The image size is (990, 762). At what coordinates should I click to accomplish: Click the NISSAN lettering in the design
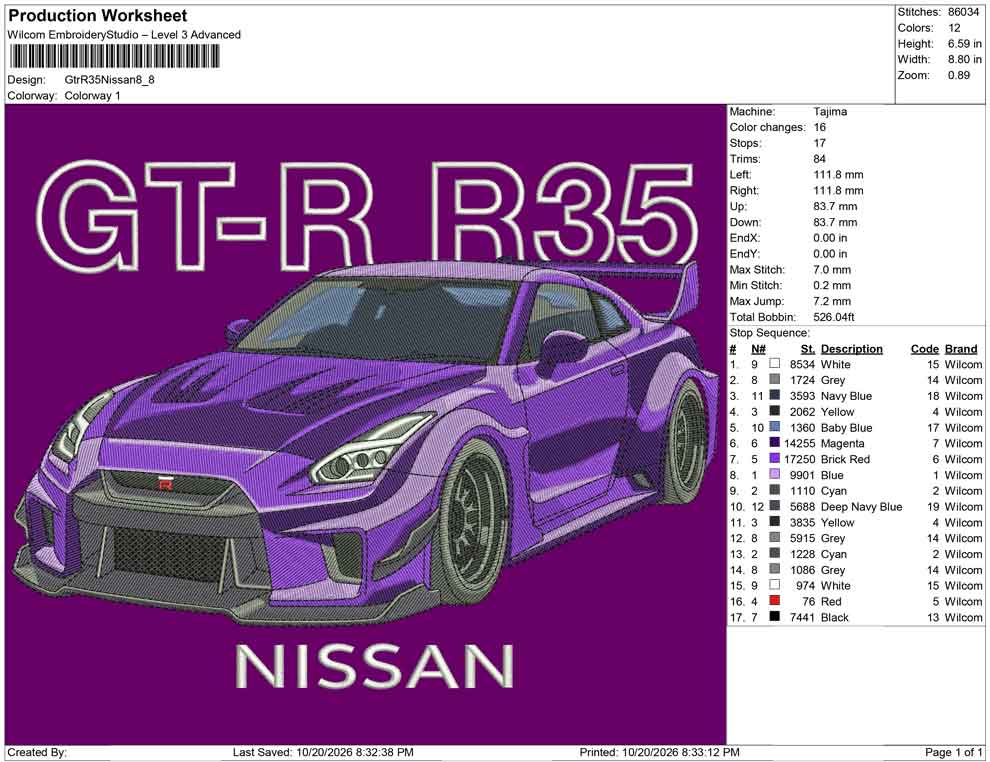tap(374, 666)
